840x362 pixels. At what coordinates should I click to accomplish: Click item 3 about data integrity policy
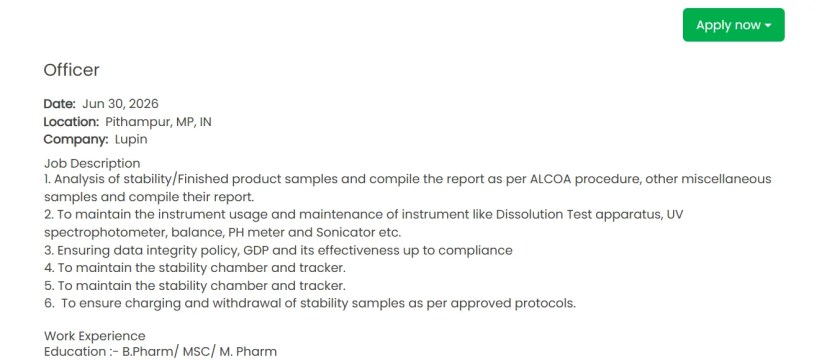[x=278, y=250]
